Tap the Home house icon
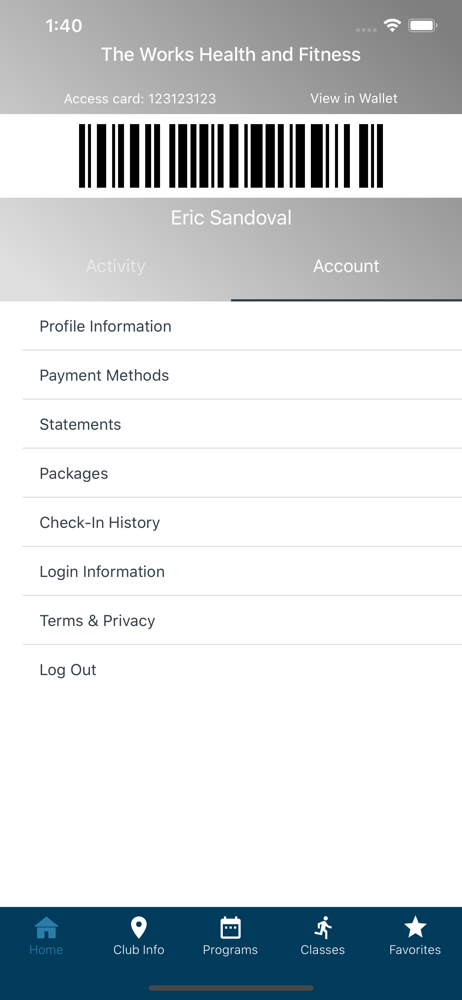462x1000 pixels. click(46, 927)
